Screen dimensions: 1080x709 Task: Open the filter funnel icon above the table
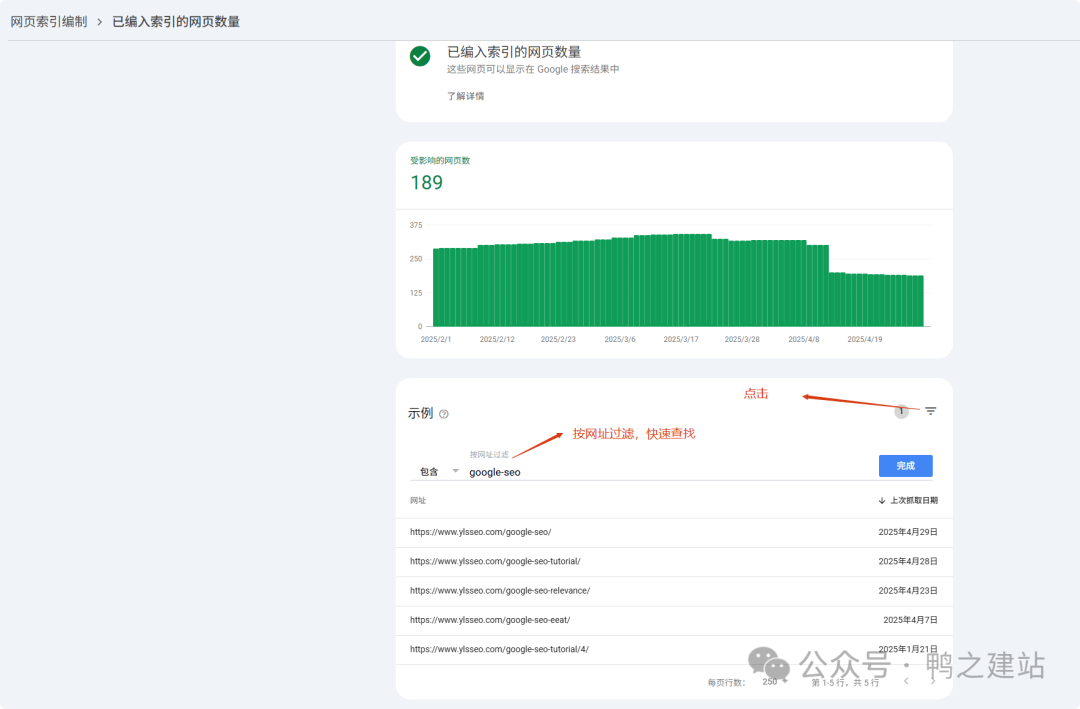pos(930,411)
